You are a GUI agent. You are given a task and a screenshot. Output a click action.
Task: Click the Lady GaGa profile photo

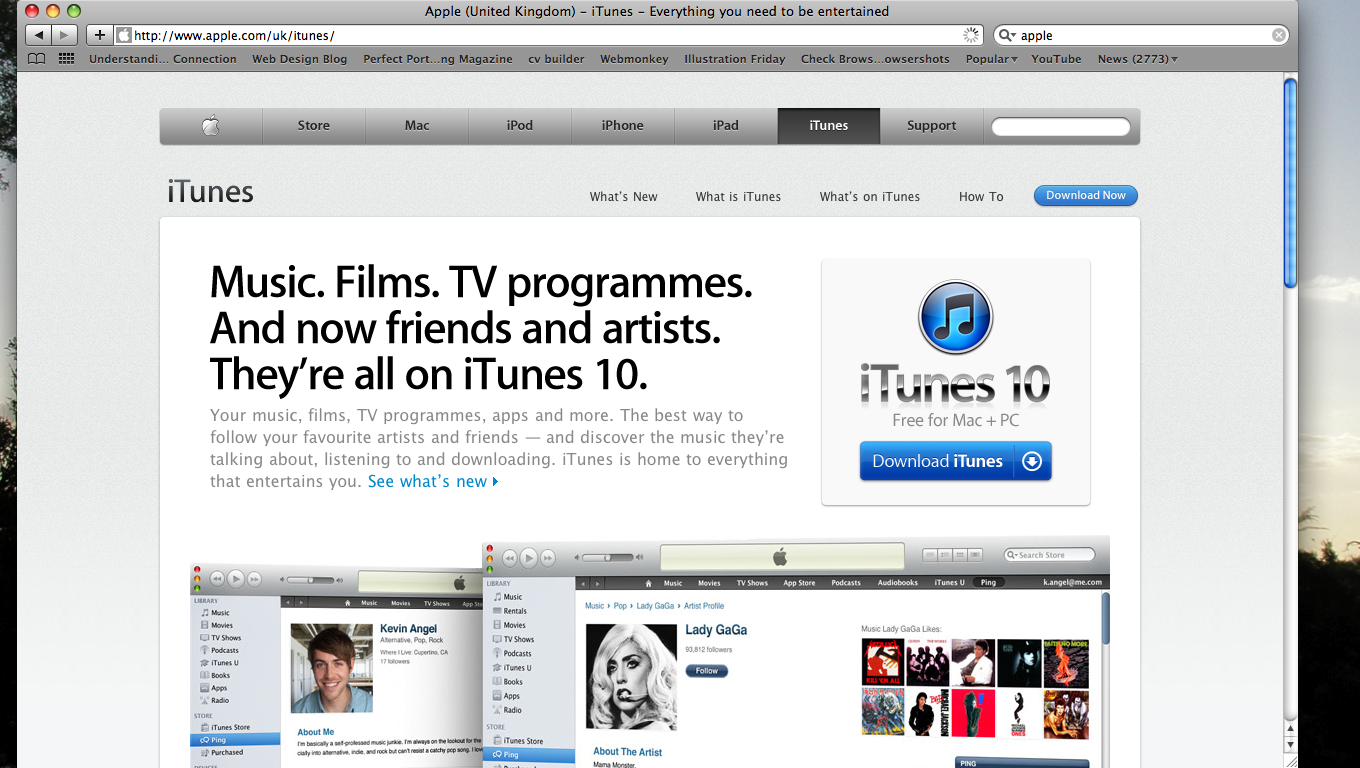pyautogui.click(x=631, y=677)
